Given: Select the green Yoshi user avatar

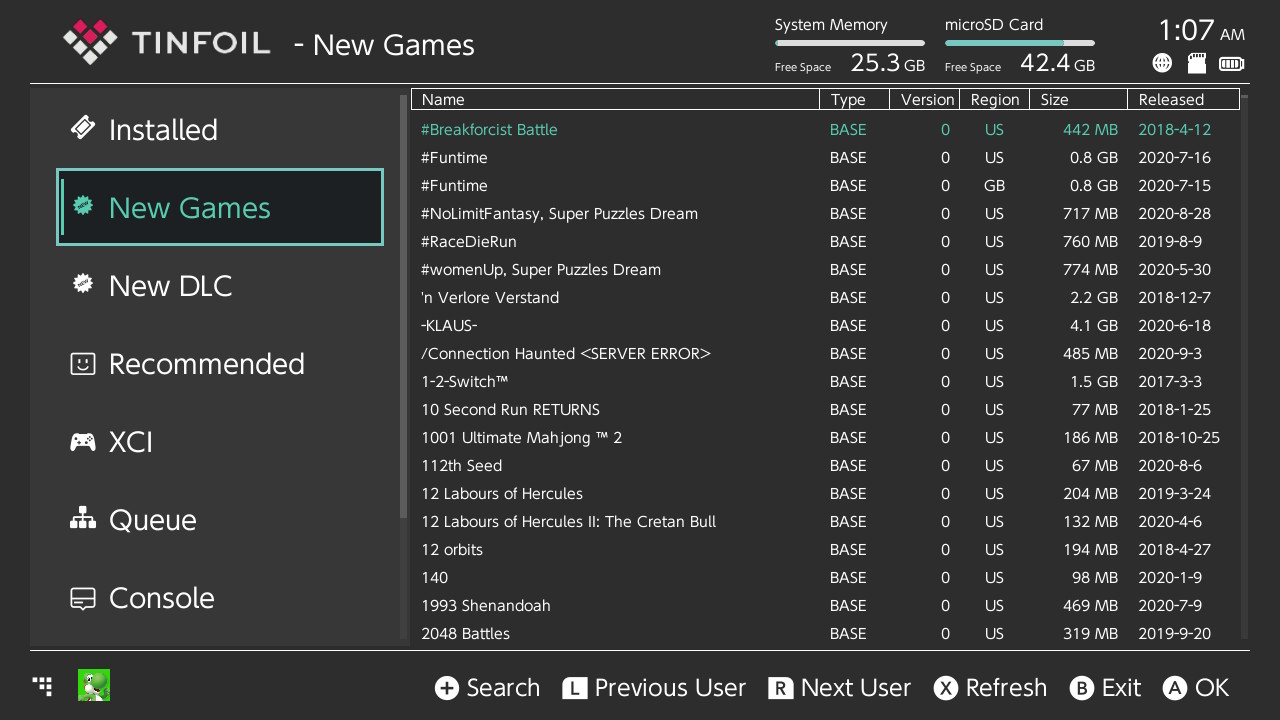Looking at the screenshot, I should 94,685.
